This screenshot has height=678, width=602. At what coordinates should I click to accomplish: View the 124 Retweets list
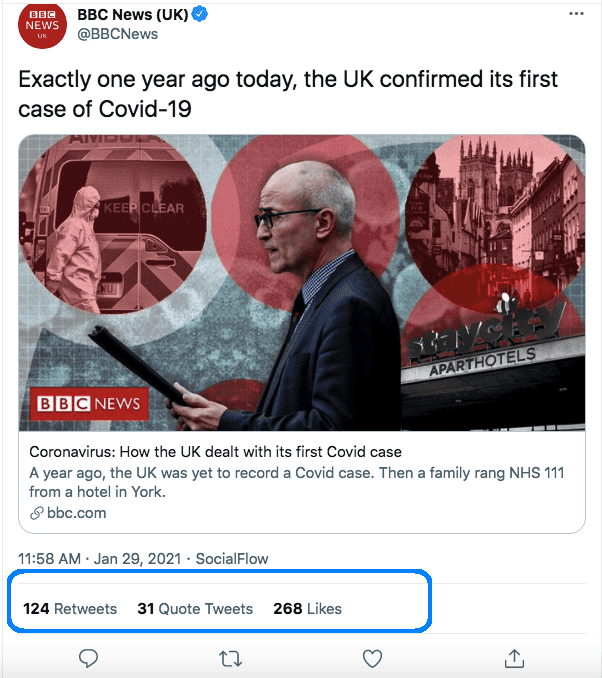point(70,608)
